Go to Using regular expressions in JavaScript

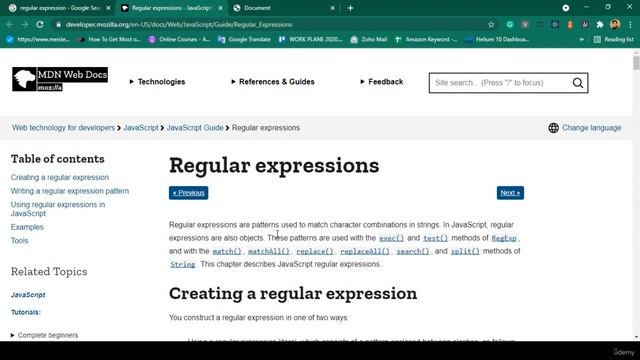point(58,209)
